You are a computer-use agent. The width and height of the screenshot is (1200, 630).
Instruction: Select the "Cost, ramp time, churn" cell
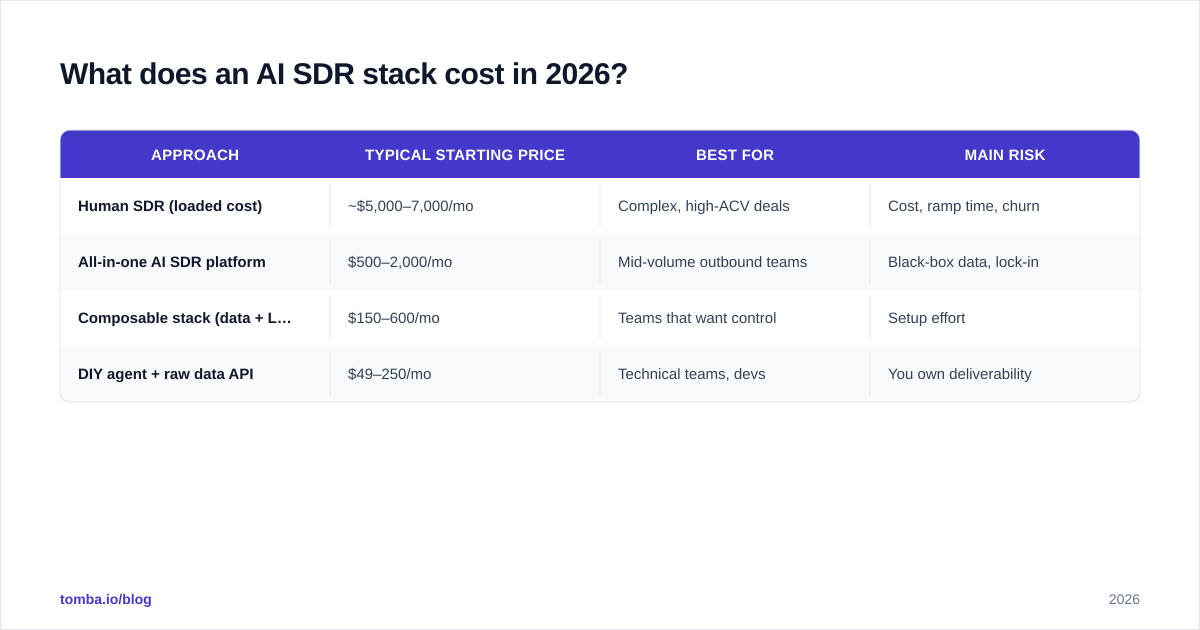[1005, 206]
